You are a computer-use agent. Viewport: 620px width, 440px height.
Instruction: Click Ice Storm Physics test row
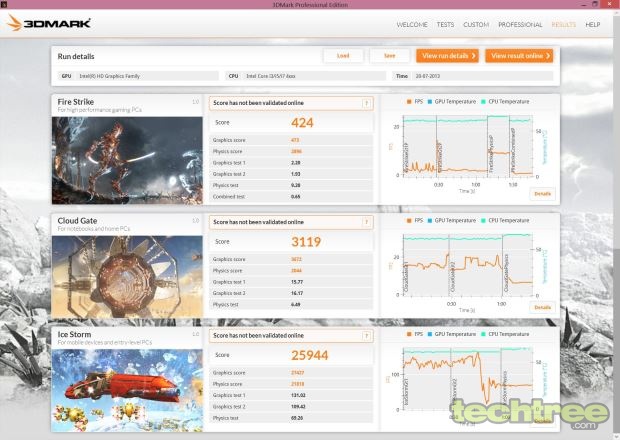pyautogui.click(x=291, y=418)
